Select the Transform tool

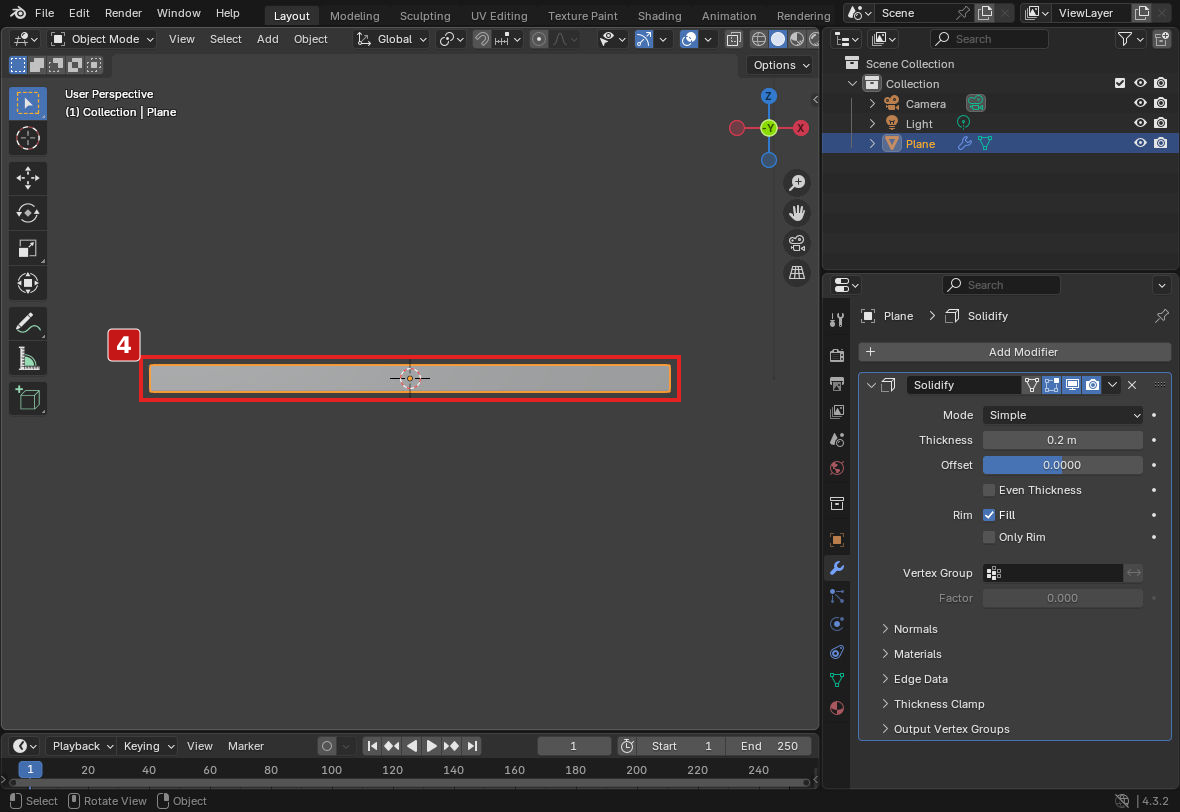click(x=28, y=284)
